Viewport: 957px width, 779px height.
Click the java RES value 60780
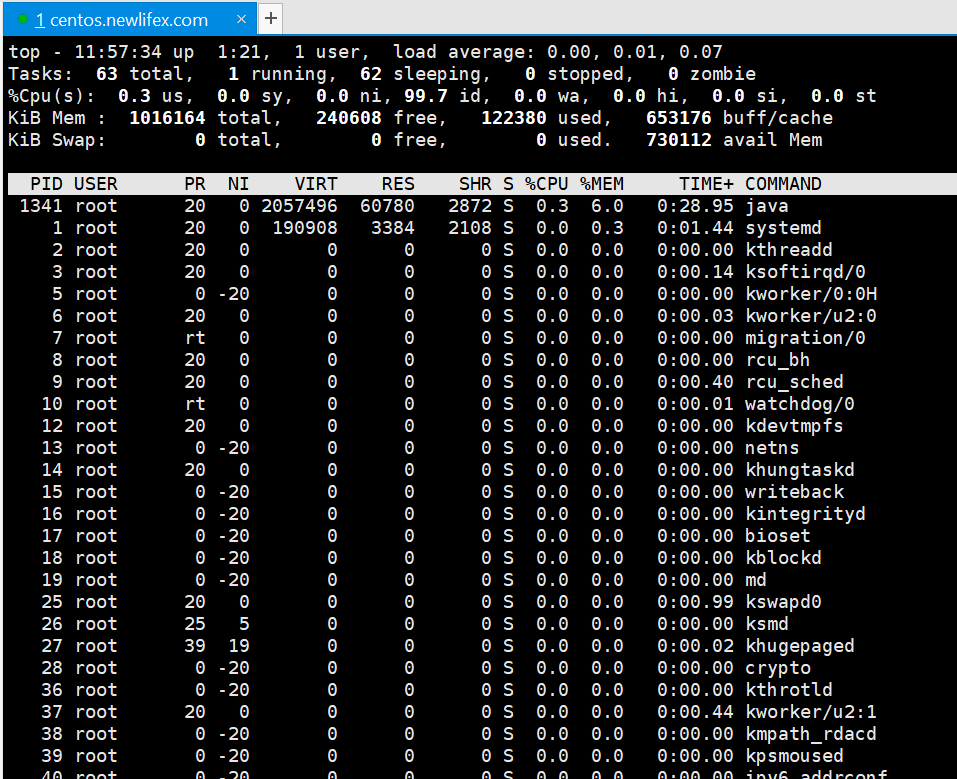point(387,206)
